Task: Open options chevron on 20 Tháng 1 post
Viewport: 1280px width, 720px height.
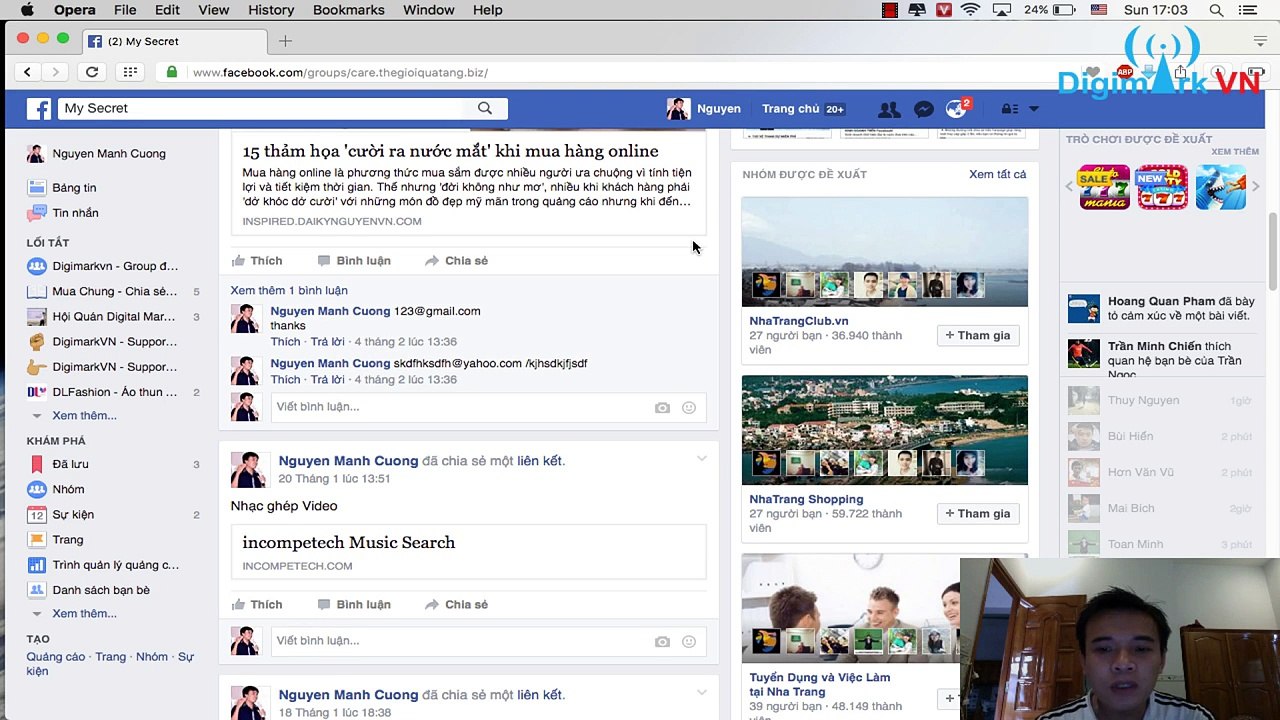Action: pyautogui.click(x=701, y=459)
